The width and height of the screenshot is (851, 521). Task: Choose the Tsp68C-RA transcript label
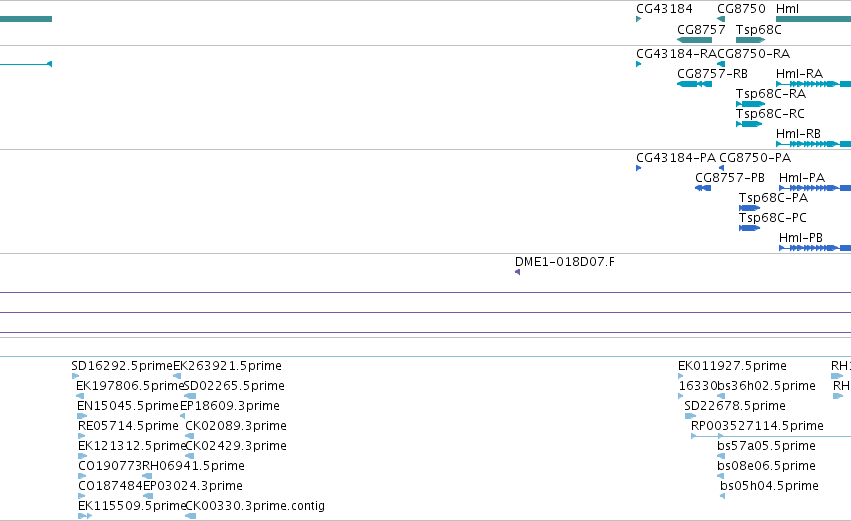coord(771,94)
